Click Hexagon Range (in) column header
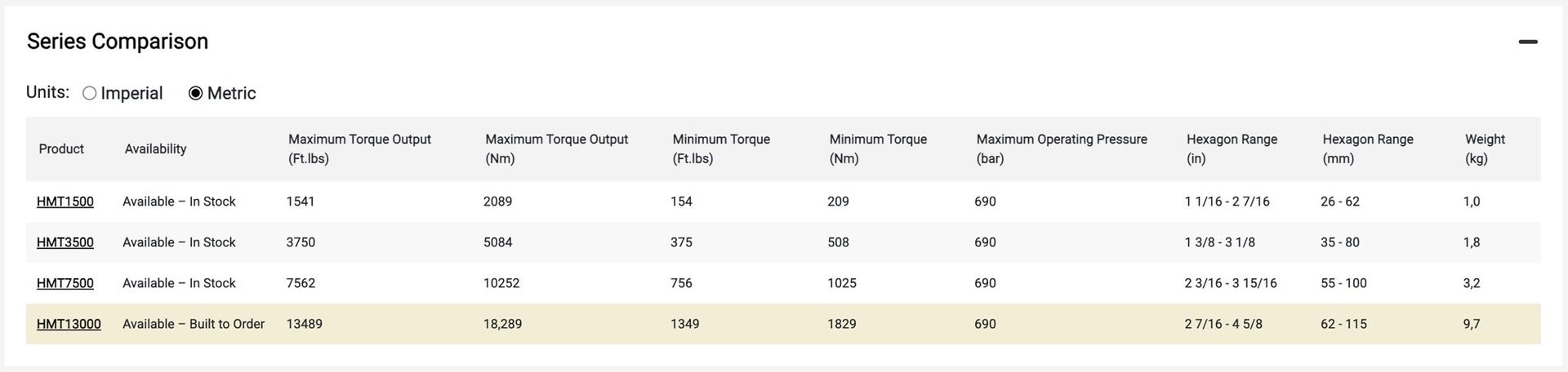Screen dimensions: 1568x372 1232,148
